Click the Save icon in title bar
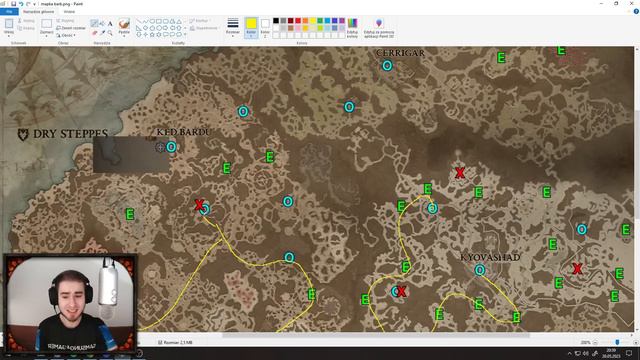640x360 pixels. [13, 4]
